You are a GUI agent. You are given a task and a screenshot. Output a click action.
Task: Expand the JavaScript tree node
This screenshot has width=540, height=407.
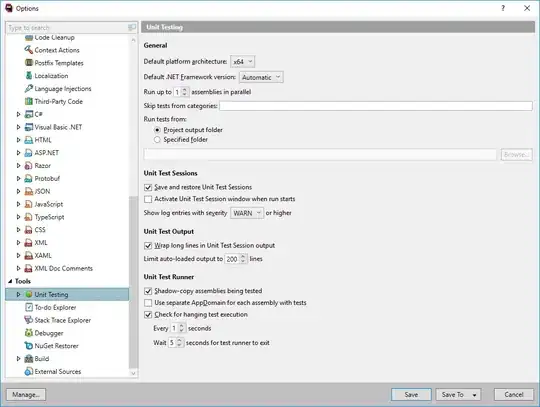click(19, 204)
